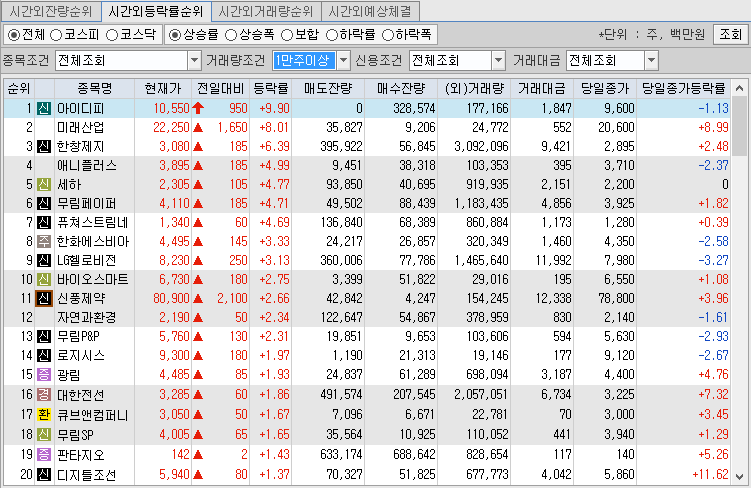Sort by the (외)거래량 column header
751x488 pixels.
(474, 89)
